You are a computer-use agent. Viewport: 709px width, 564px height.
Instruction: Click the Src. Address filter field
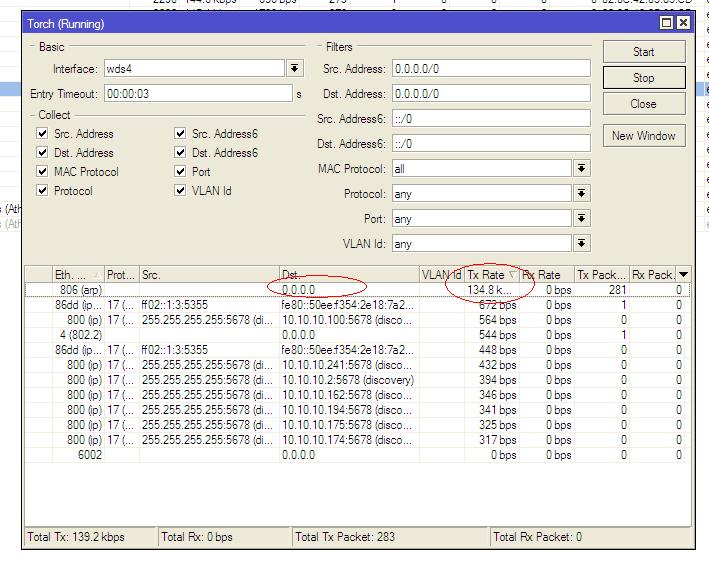(491, 69)
